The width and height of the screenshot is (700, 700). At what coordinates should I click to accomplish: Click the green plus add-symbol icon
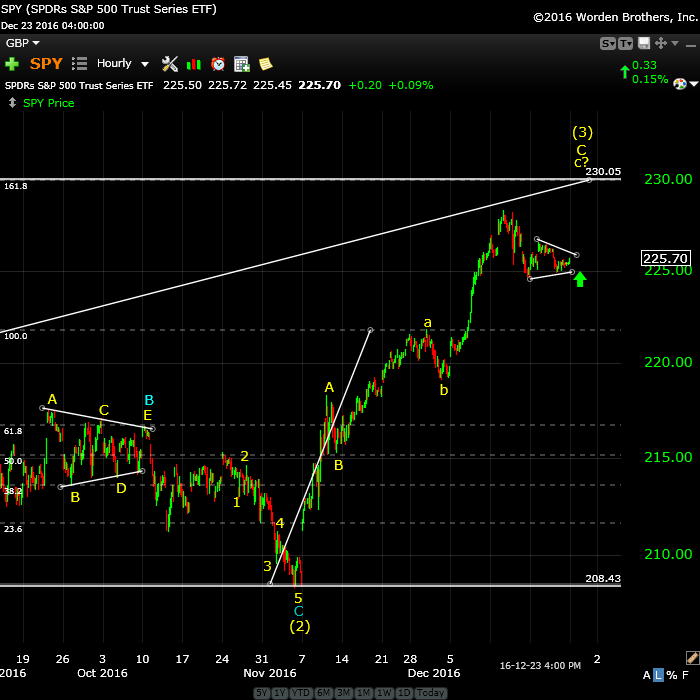tap(12, 64)
